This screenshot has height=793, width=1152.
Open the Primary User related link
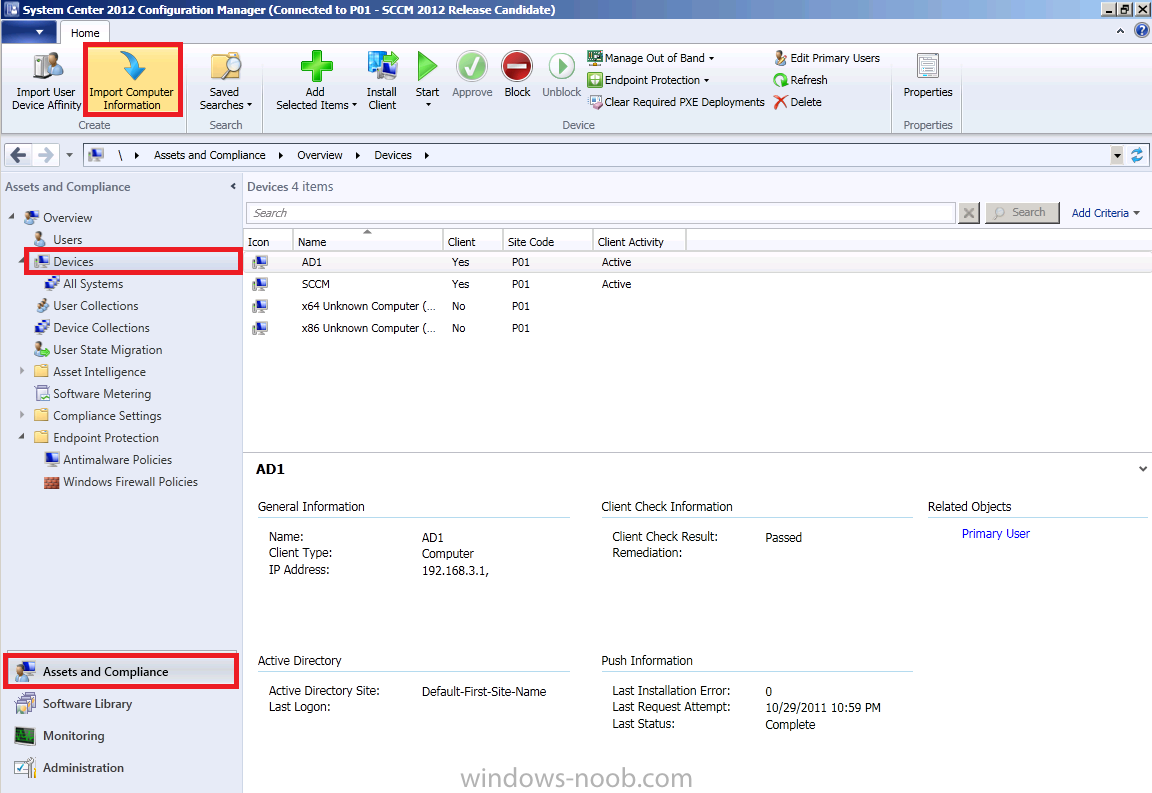click(x=996, y=534)
